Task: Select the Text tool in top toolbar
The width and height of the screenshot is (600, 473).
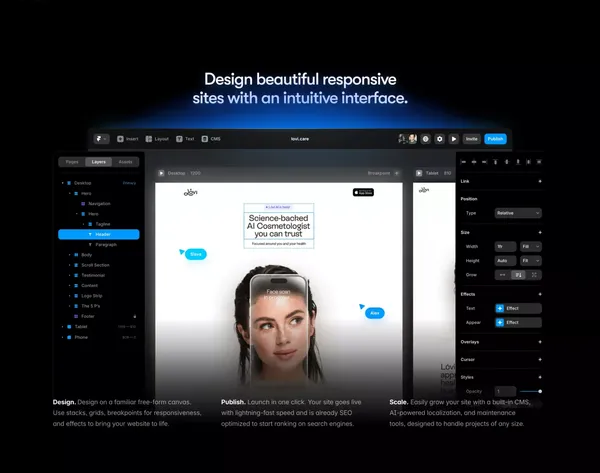Action: (185, 139)
